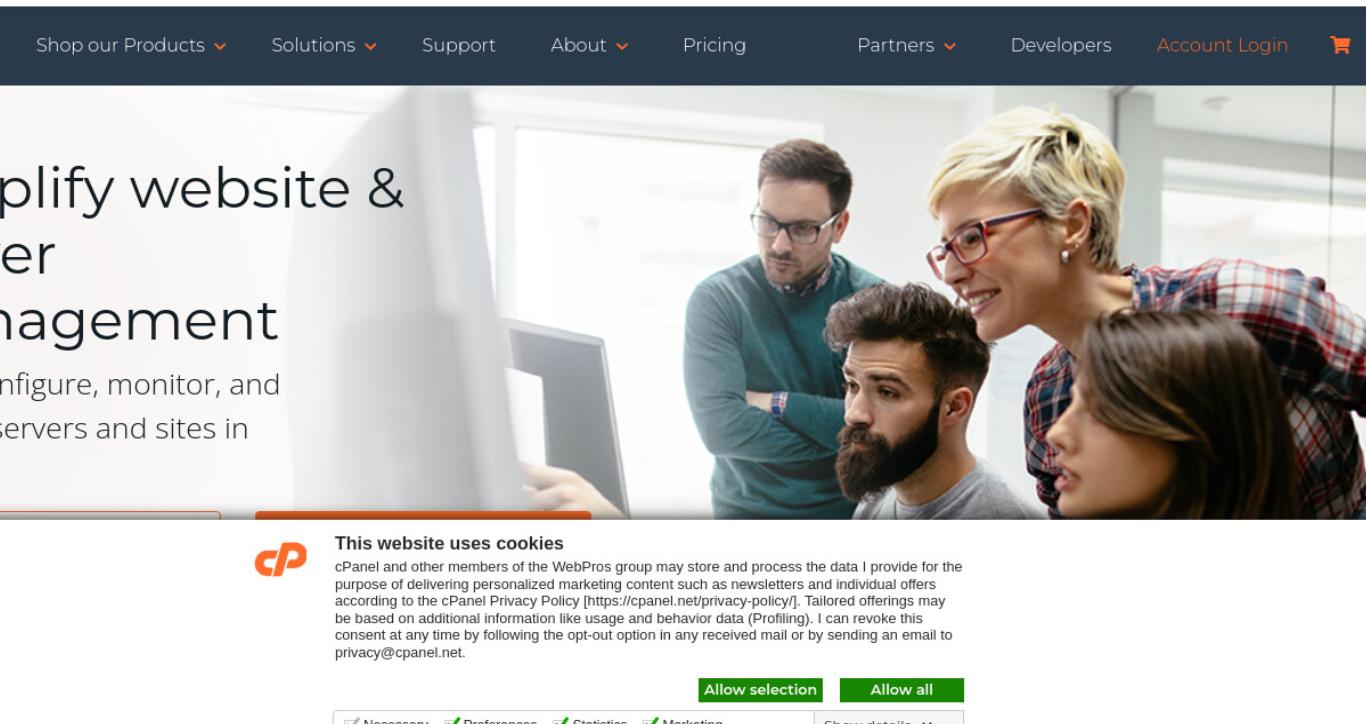Screen dimensions: 1366x724
Task: Expand the About menu dropdown
Action: [589, 45]
